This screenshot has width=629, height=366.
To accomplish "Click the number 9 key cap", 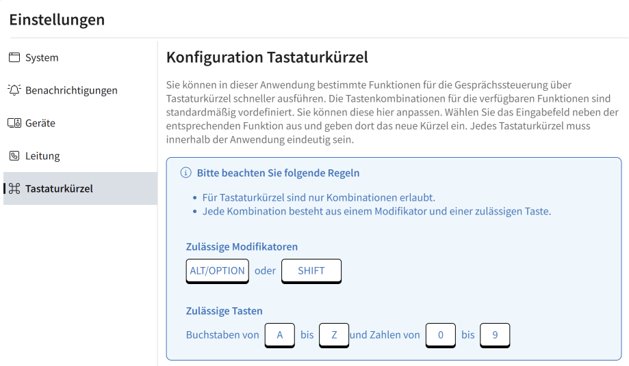I will click(495, 335).
